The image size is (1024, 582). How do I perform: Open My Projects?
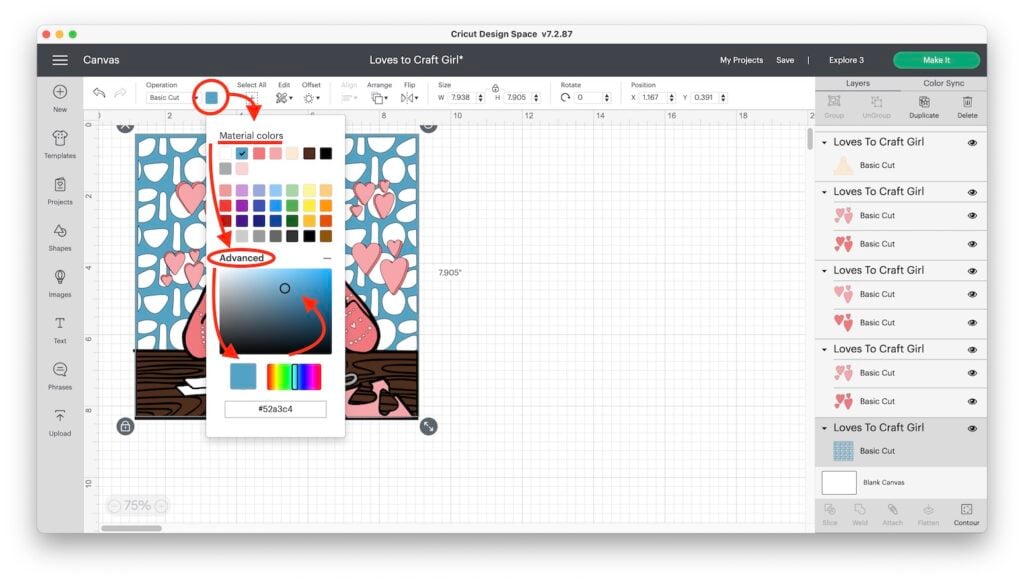point(741,60)
